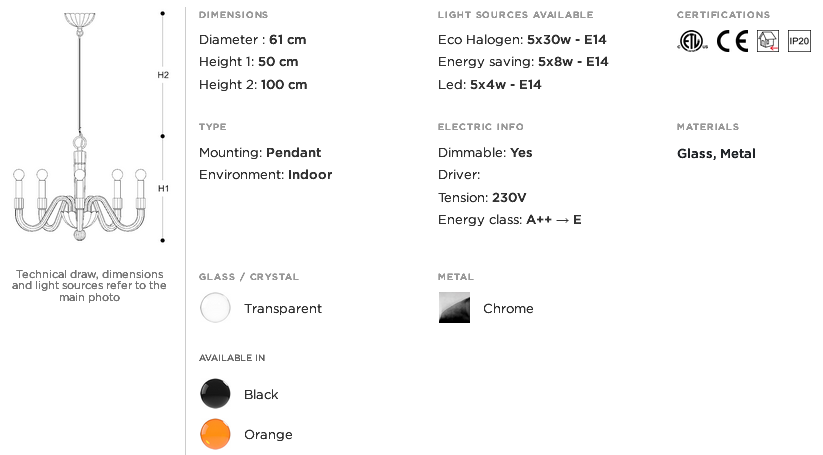Click the Dimensions section heading
This screenshot has width=823, height=455.
234,15
